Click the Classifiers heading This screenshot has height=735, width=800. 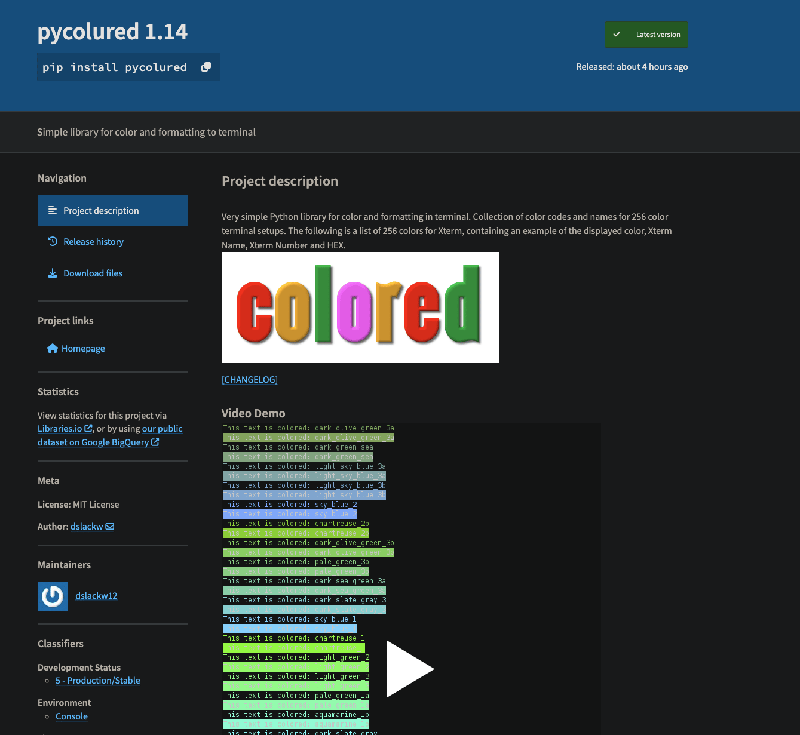(60, 644)
